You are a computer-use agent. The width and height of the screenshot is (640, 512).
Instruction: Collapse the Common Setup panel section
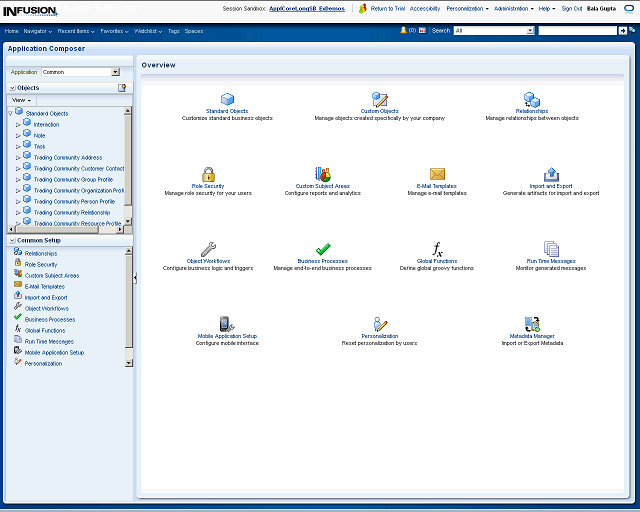coord(12,240)
